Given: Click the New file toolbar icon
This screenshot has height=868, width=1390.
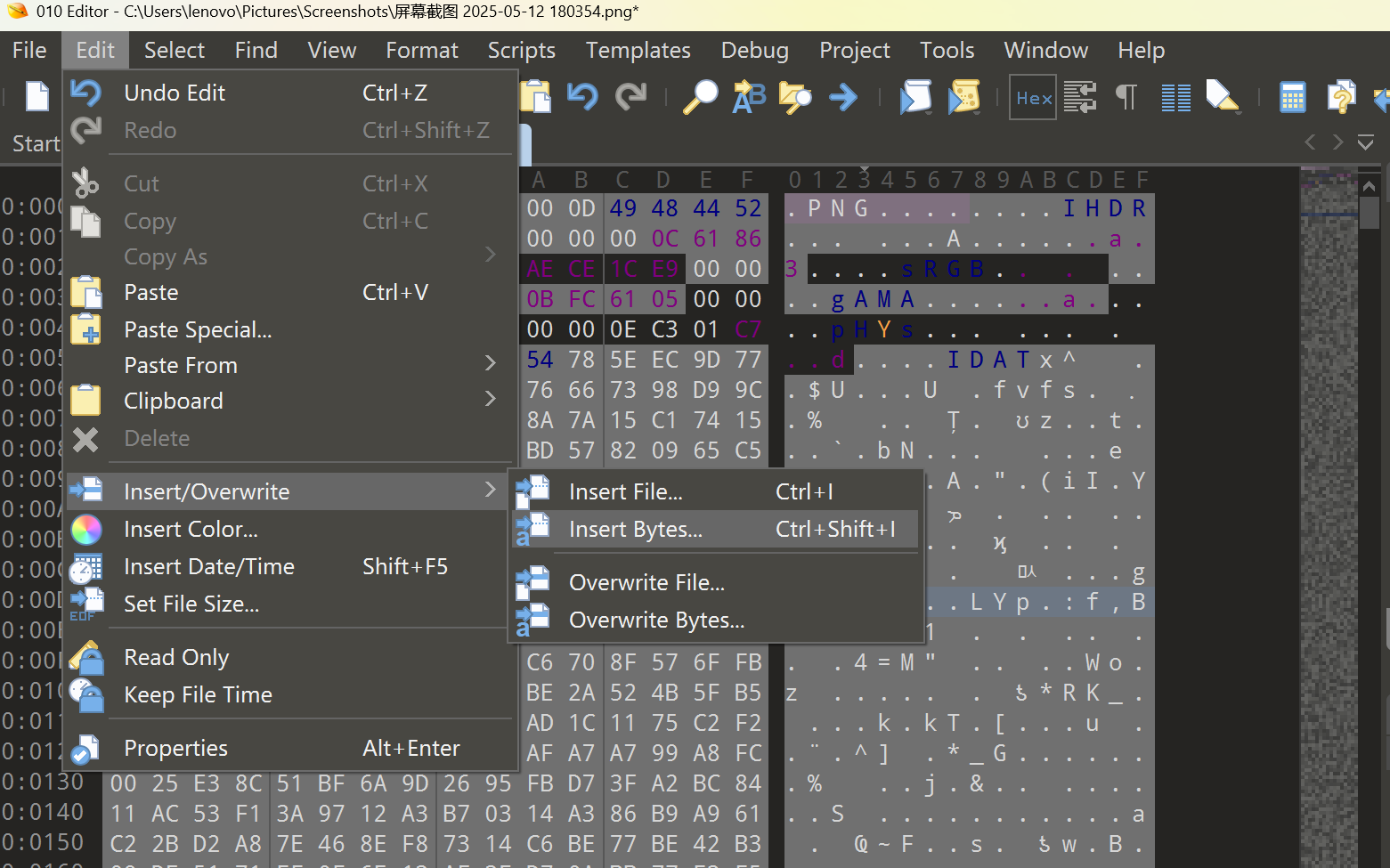Looking at the screenshot, I should click(37, 96).
